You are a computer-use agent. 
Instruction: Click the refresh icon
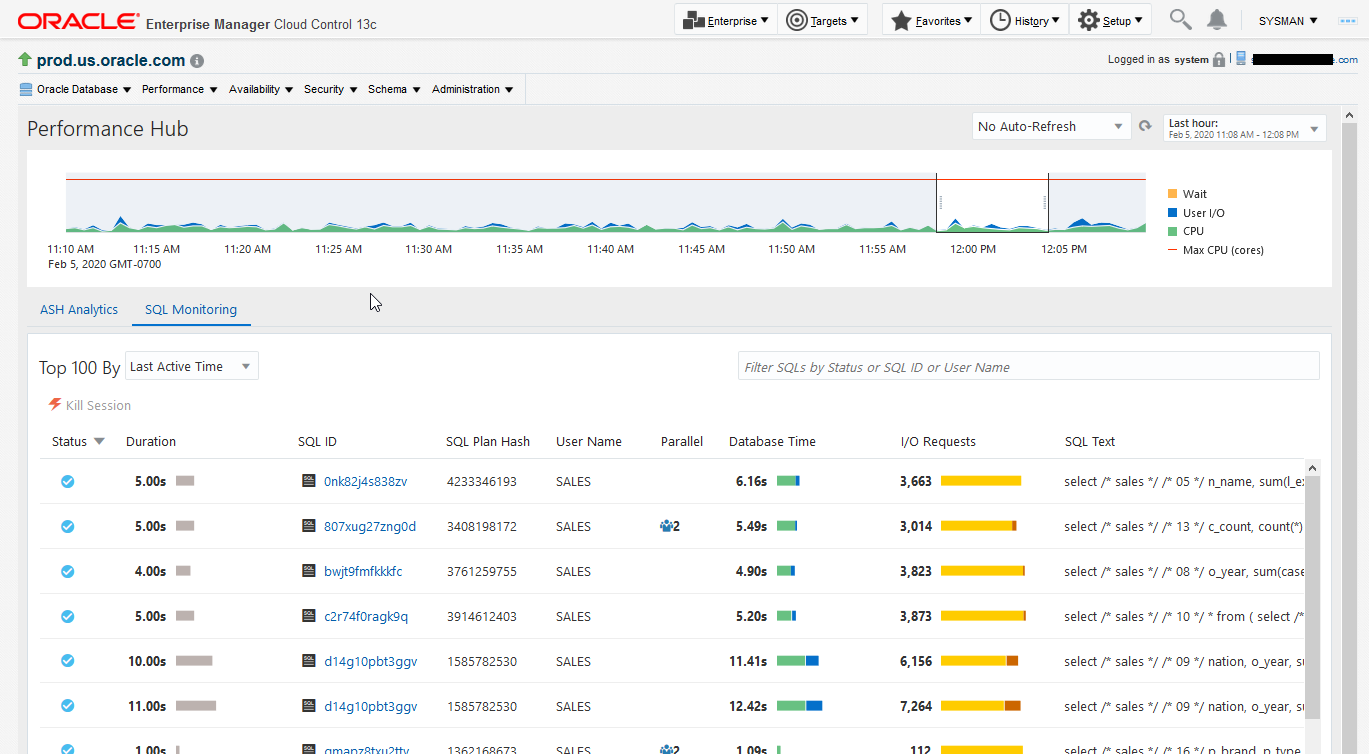coord(1146,127)
